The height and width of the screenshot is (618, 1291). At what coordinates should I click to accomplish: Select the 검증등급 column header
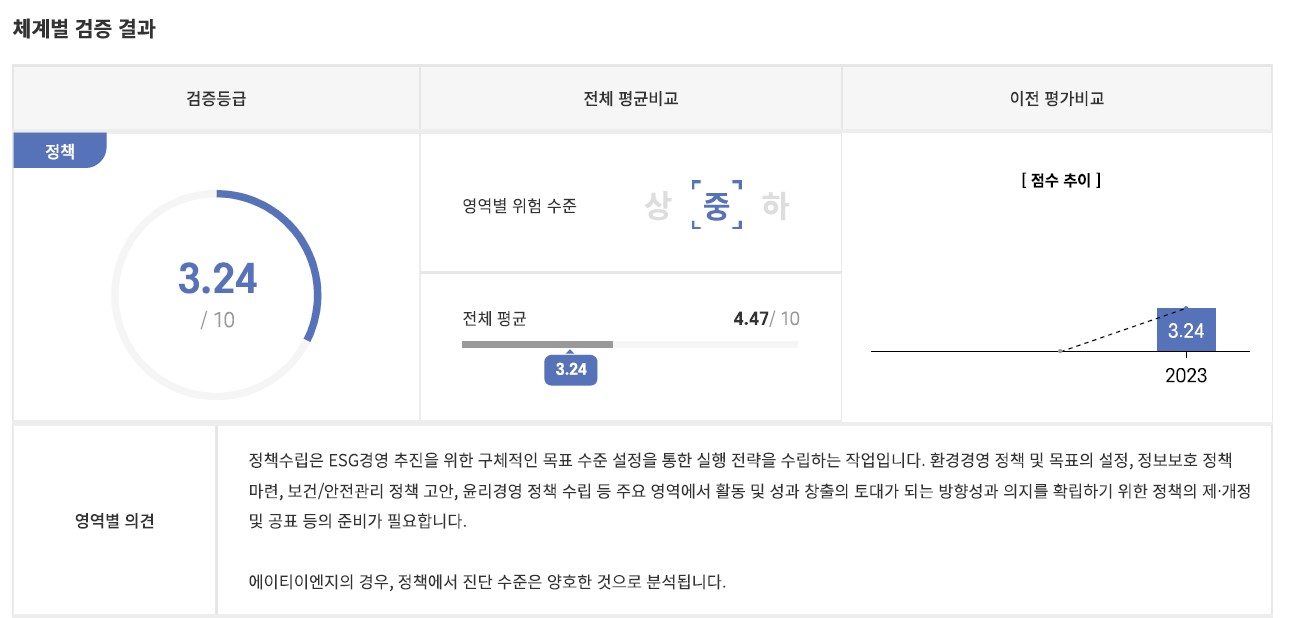216,99
